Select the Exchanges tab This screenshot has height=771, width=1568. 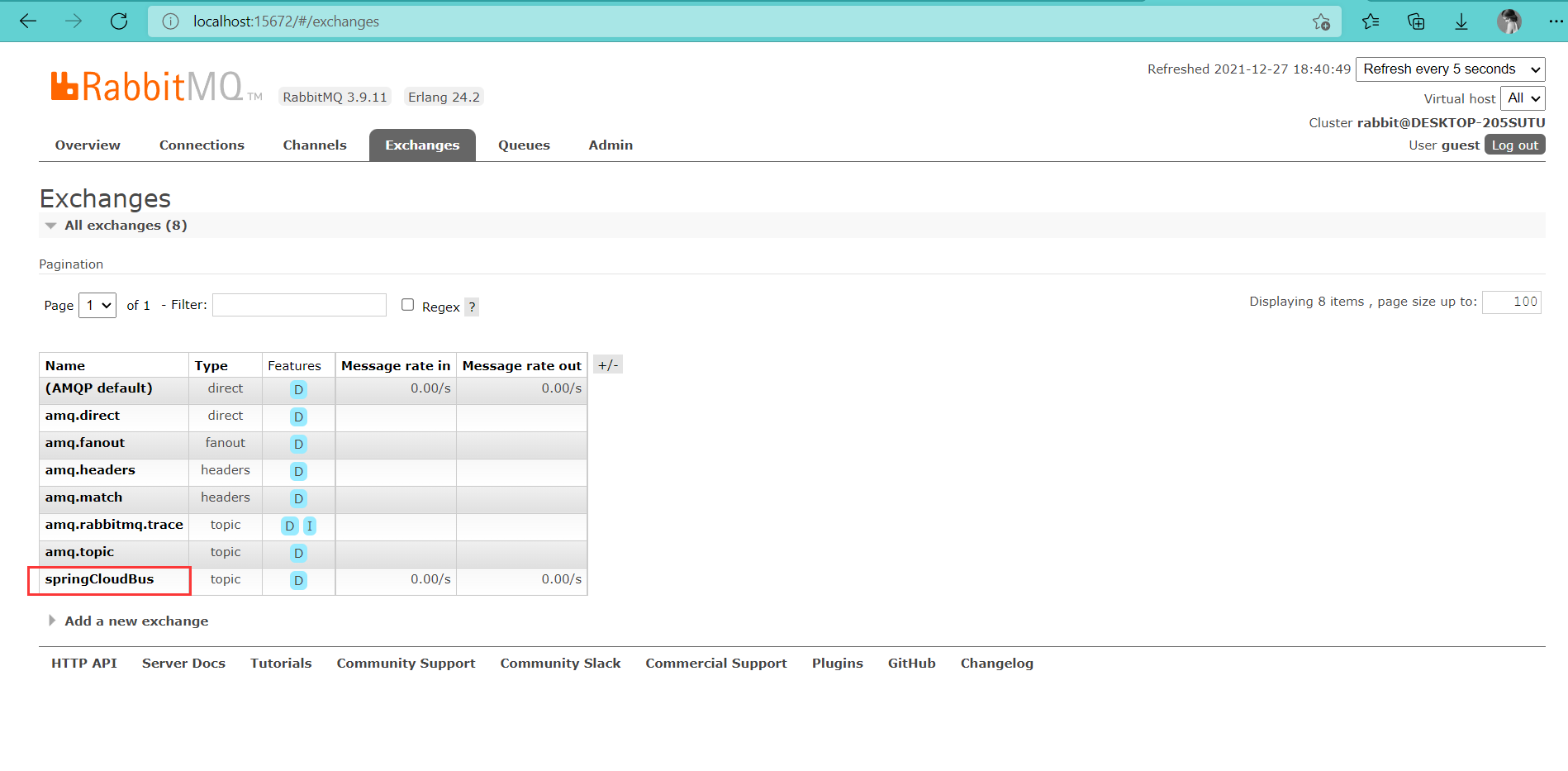coord(422,145)
